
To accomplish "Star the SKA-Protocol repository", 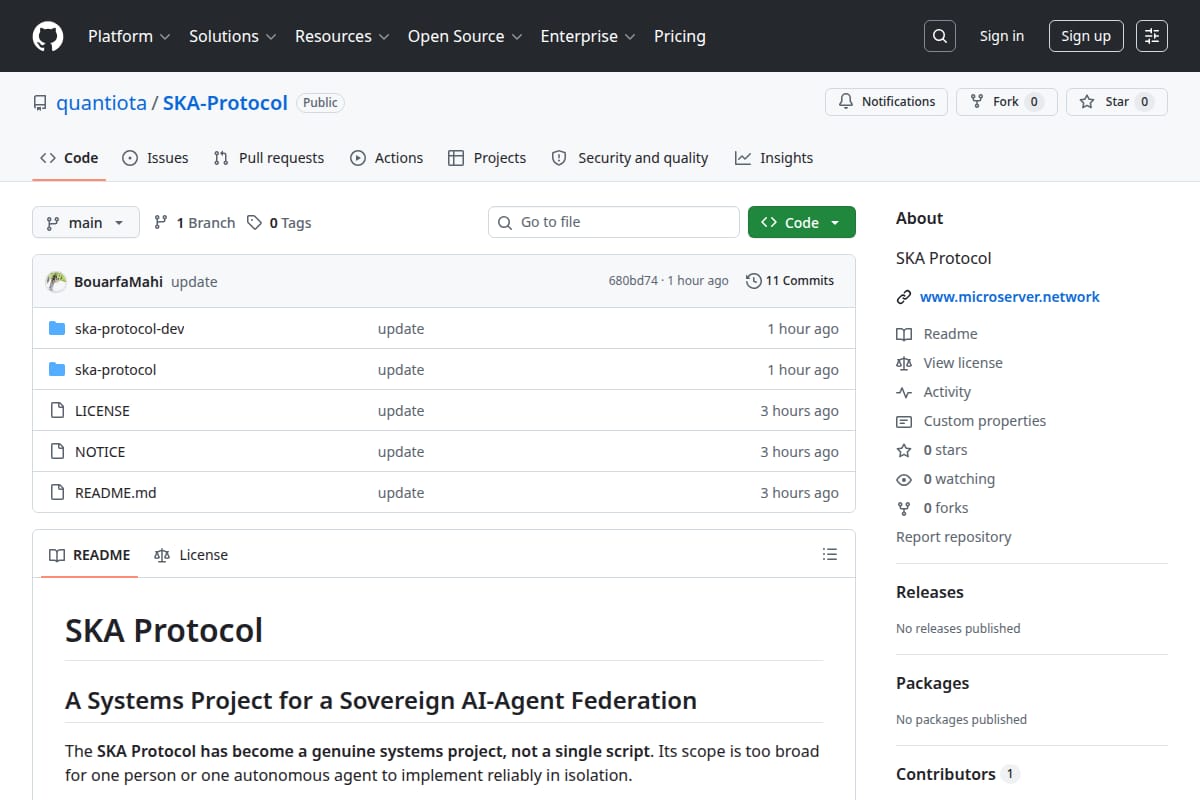I will point(1117,102).
